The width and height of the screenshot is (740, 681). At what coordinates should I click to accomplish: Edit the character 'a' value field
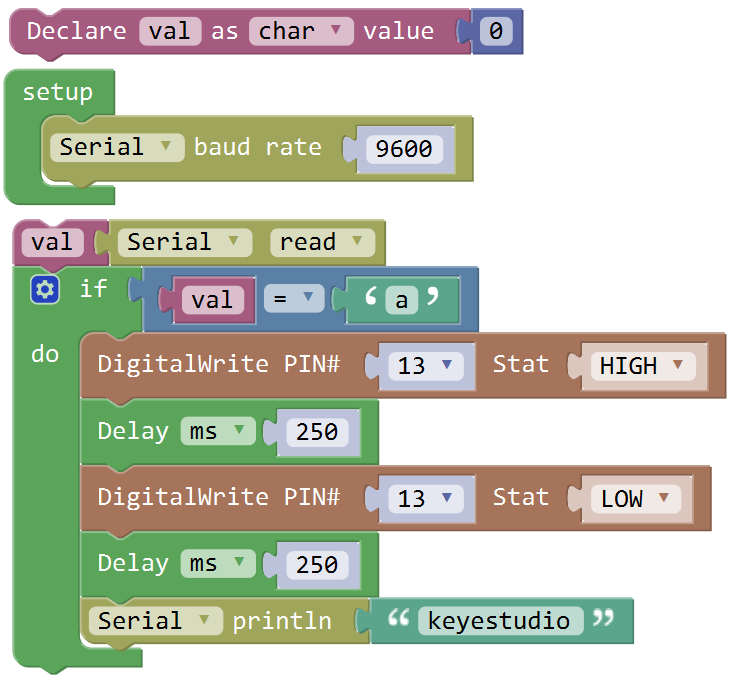(x=401, y=300)
